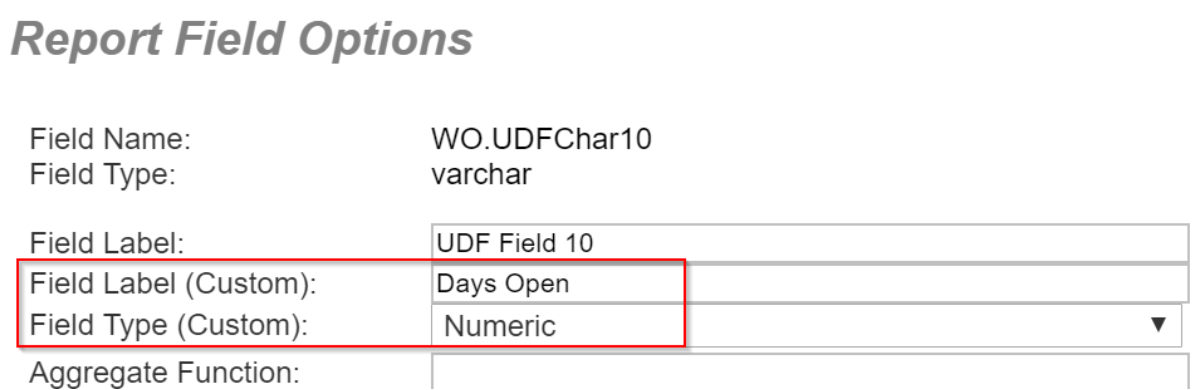Click the Aggregate Function caption
The width and height of the screenshot is (1199, 390).
point(164,373)
